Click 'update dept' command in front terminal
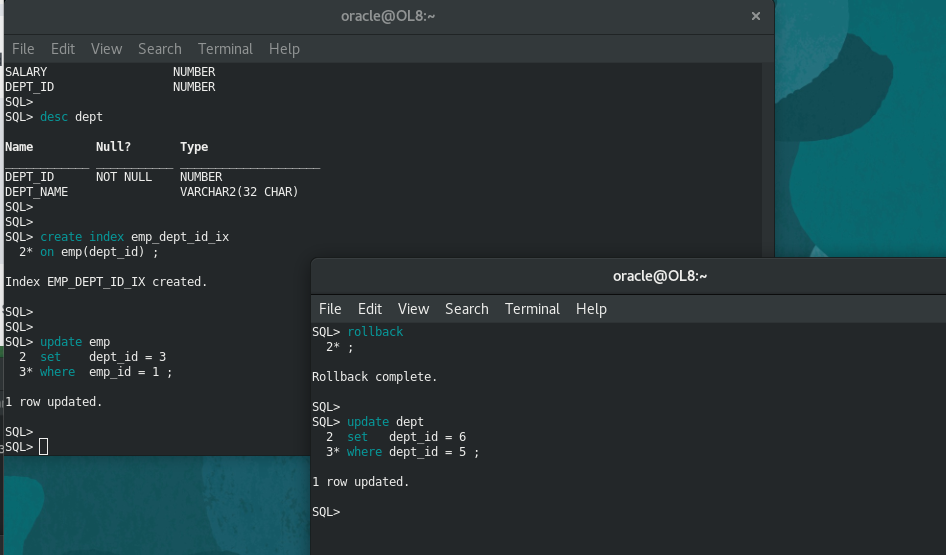Image resolution: width=946 pixels, height=555 pixels. pyautogui.click(x=386, y=422)
